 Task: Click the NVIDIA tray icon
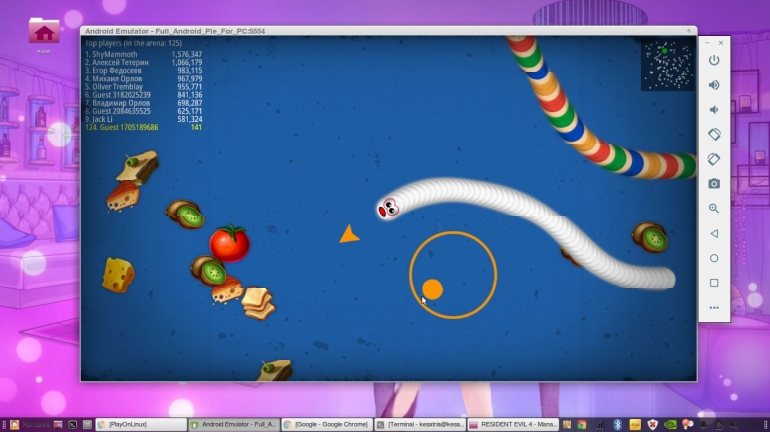pos(670,425)
